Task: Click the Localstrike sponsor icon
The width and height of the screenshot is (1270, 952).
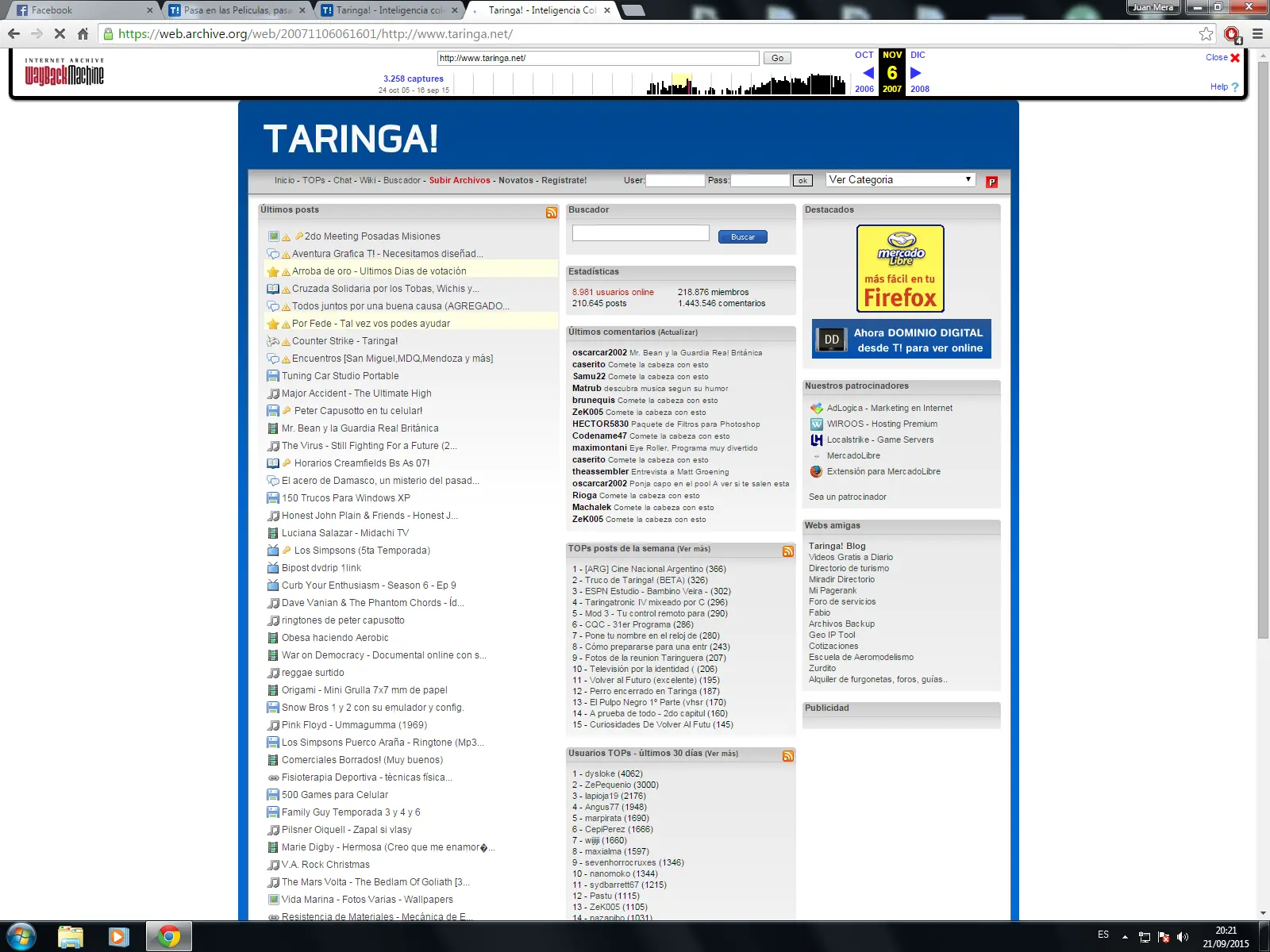Action: [x=816, y=440]
